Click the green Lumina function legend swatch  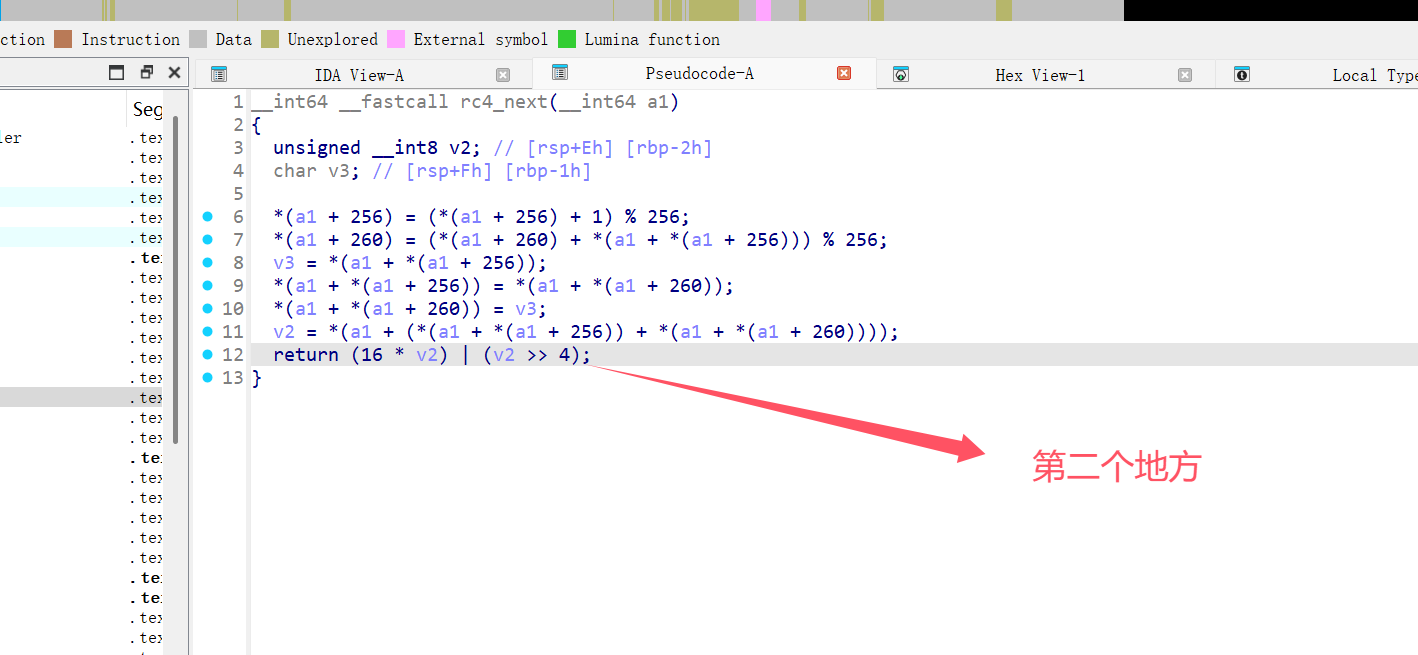(567, 39)
